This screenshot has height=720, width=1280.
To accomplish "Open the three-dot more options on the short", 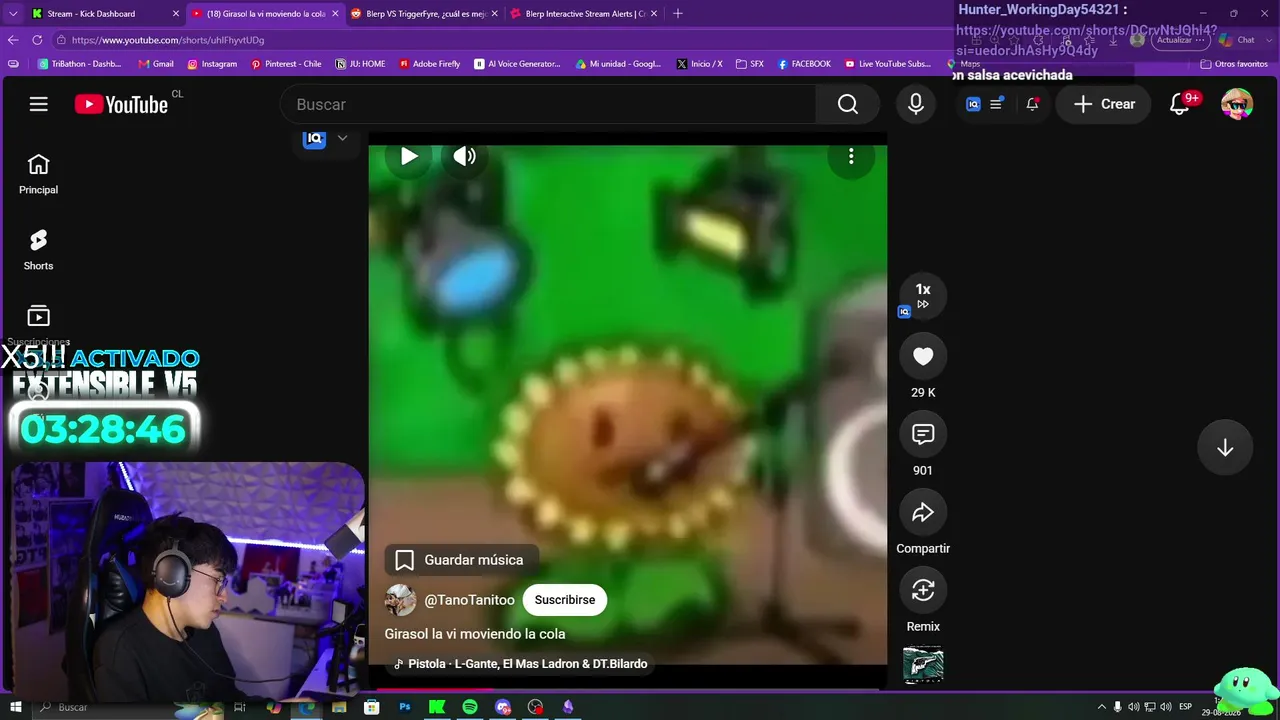I will coord(851,156).
